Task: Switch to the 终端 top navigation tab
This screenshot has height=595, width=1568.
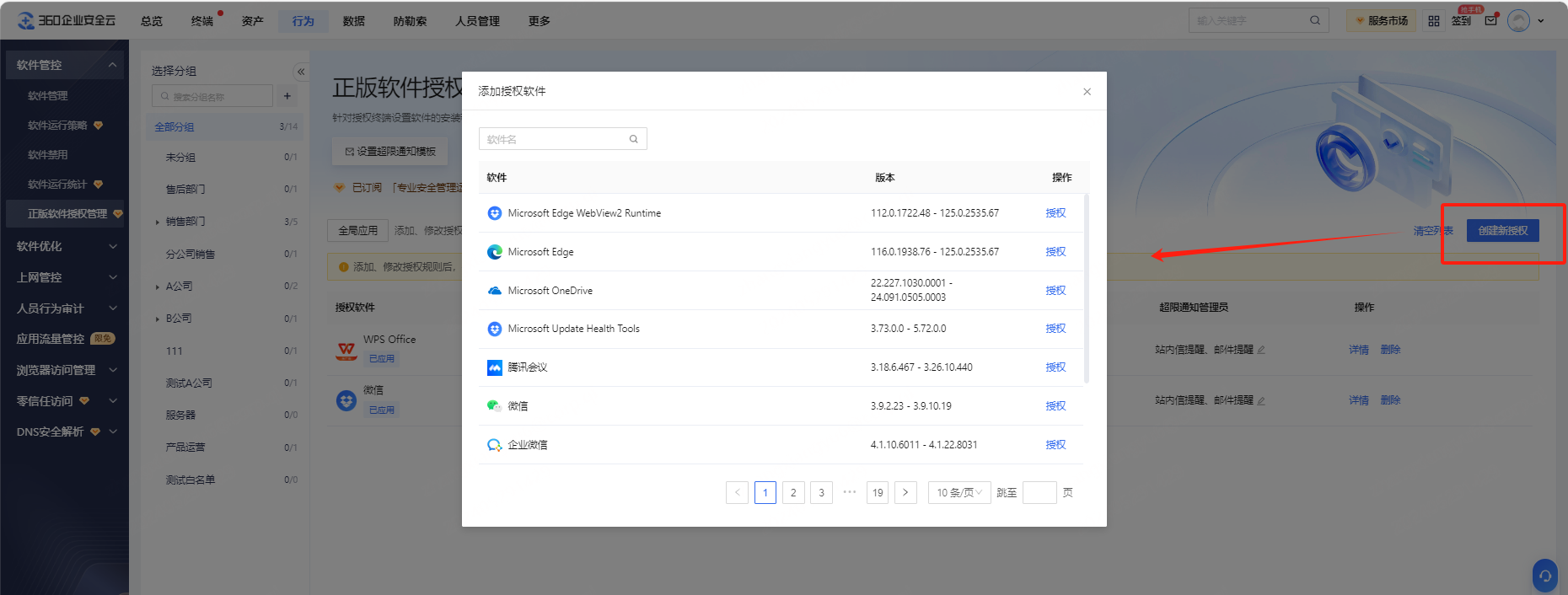Action: [x=202, y=21]
